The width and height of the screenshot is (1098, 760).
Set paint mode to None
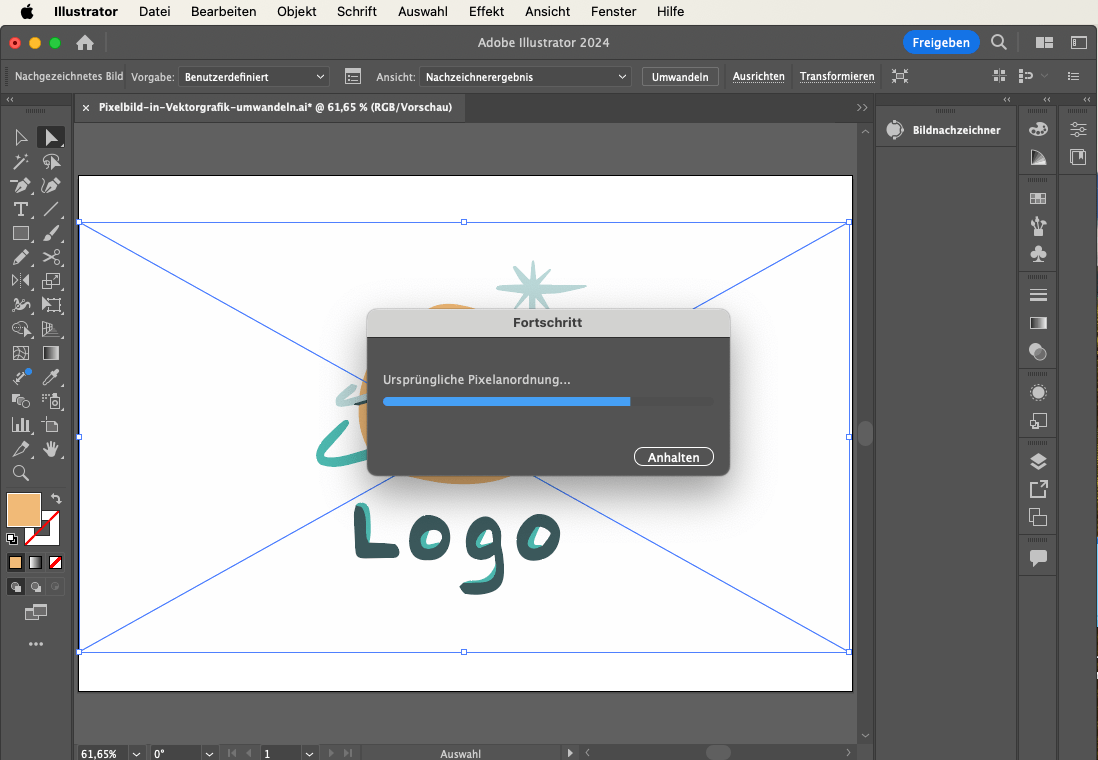pos(56,562)
